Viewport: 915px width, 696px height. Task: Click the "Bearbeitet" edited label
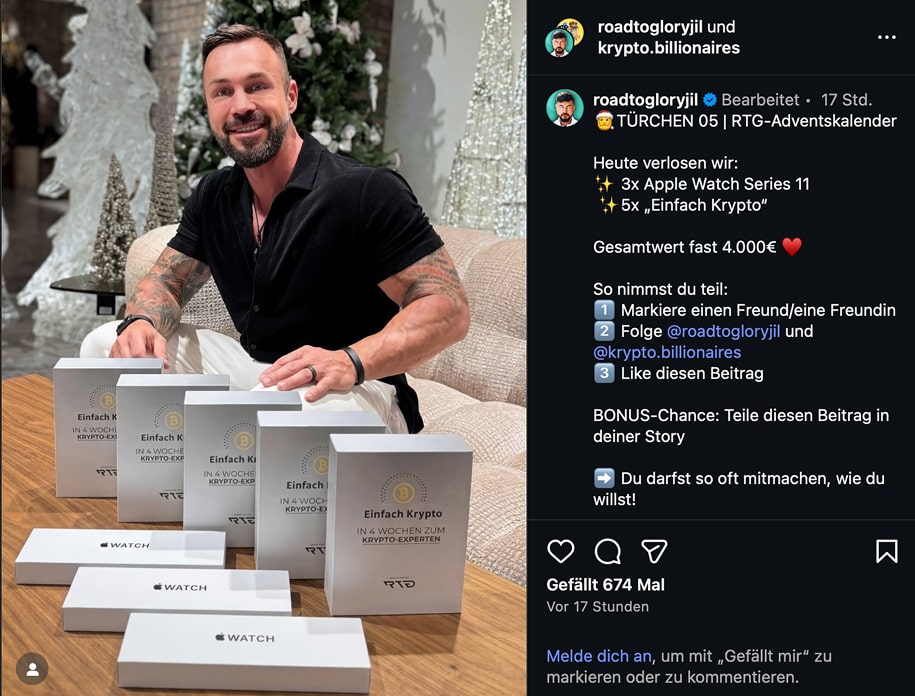(x=760, y=100)
